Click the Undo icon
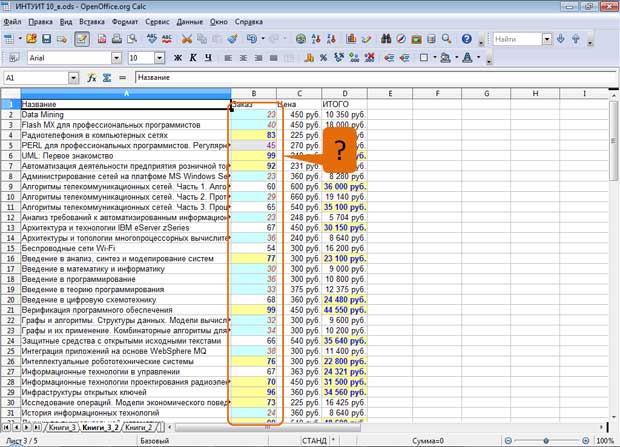The width and height of the screenshot is (620, 447). point(252,39)
